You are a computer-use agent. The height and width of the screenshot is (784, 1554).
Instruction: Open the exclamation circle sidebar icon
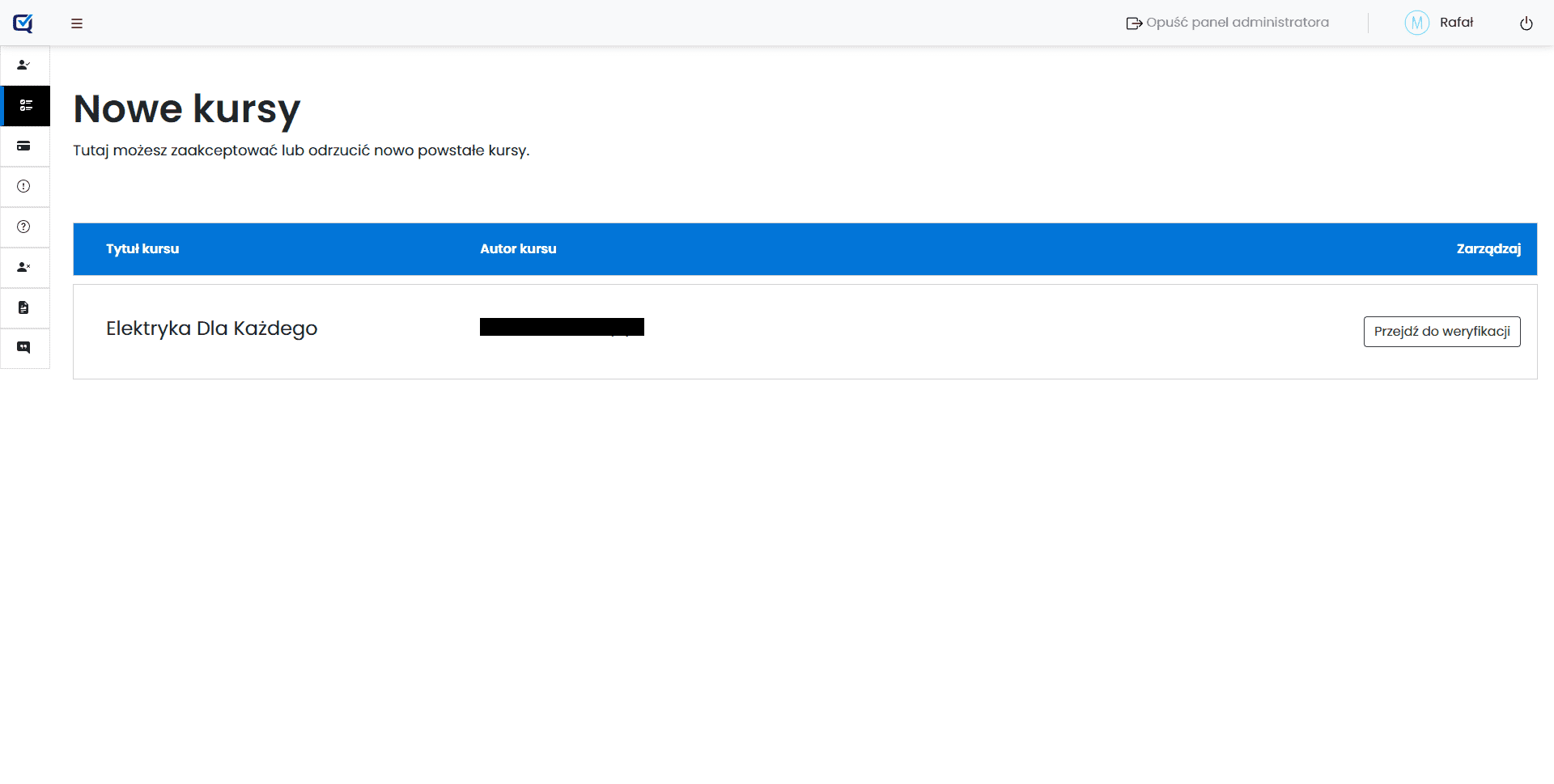click(24, 186)
